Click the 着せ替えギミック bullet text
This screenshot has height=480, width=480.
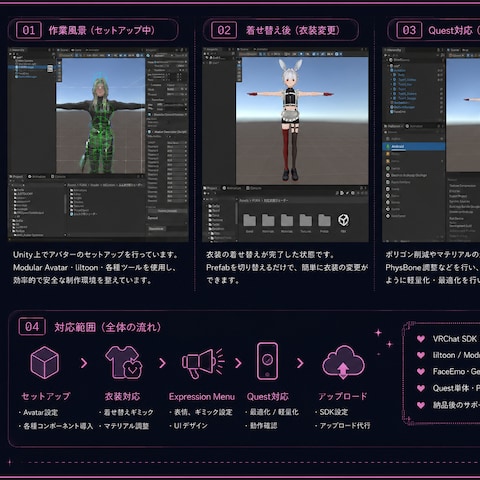point(128,412)
